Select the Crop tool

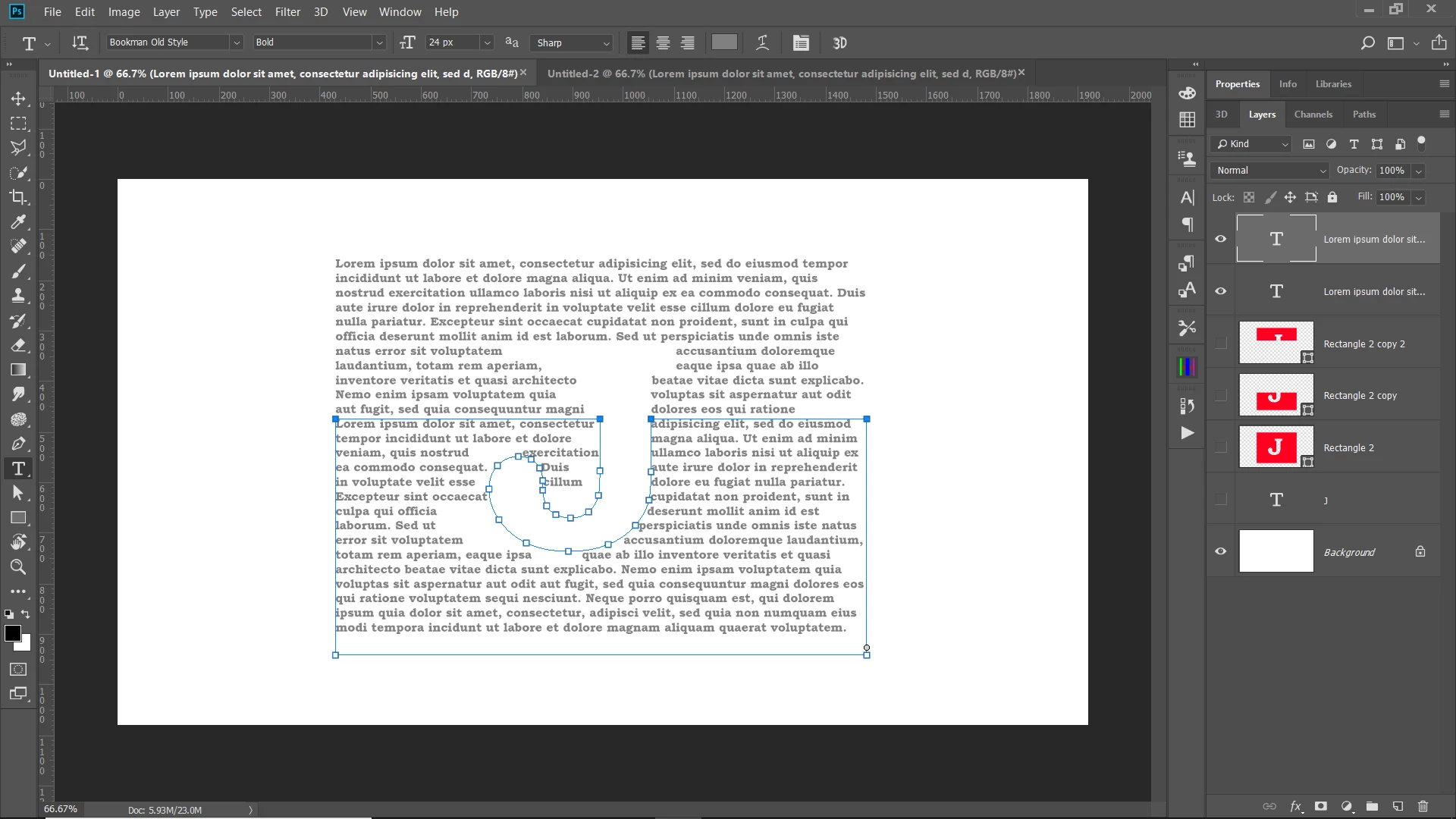tap(18, 197)
